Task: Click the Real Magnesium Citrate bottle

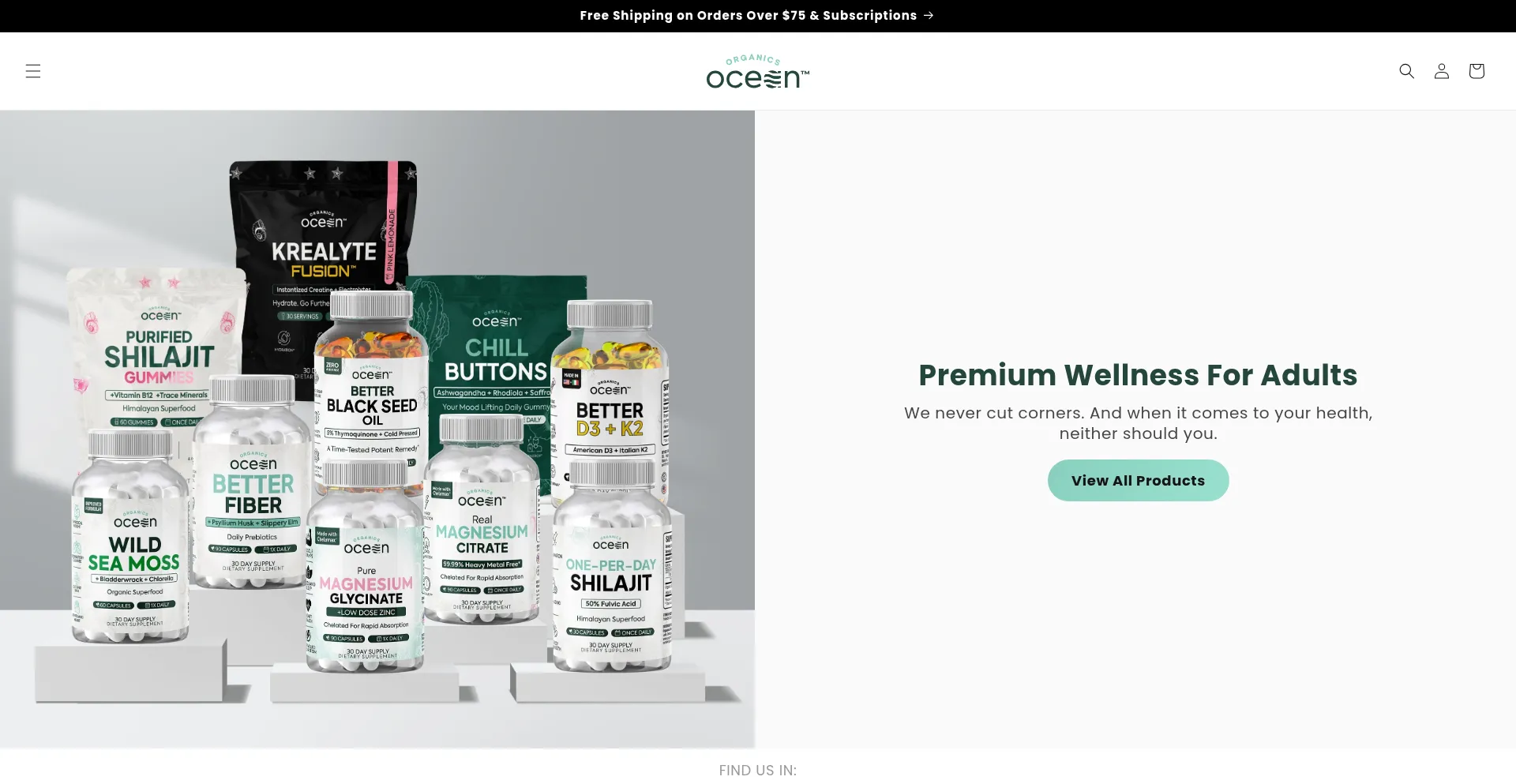Action: coord(482,521)
